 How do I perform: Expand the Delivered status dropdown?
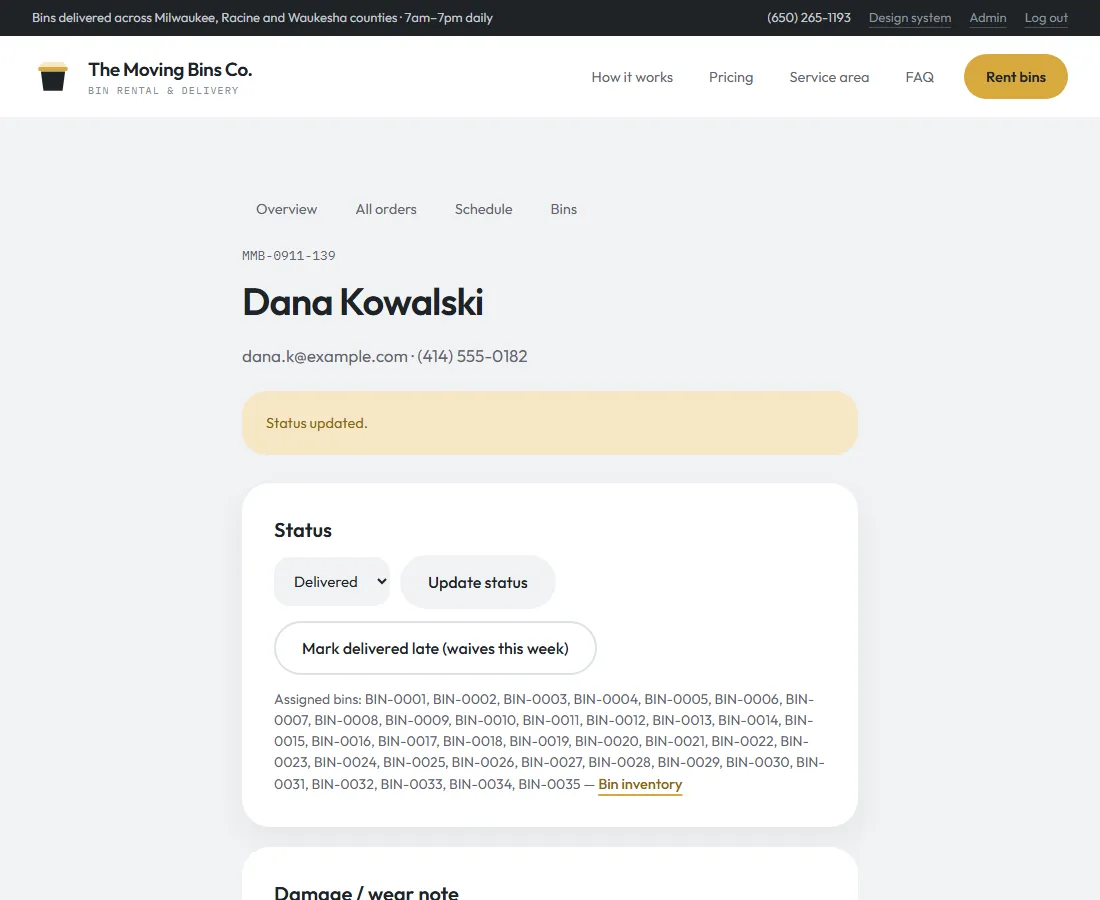[x=332, y=582]
